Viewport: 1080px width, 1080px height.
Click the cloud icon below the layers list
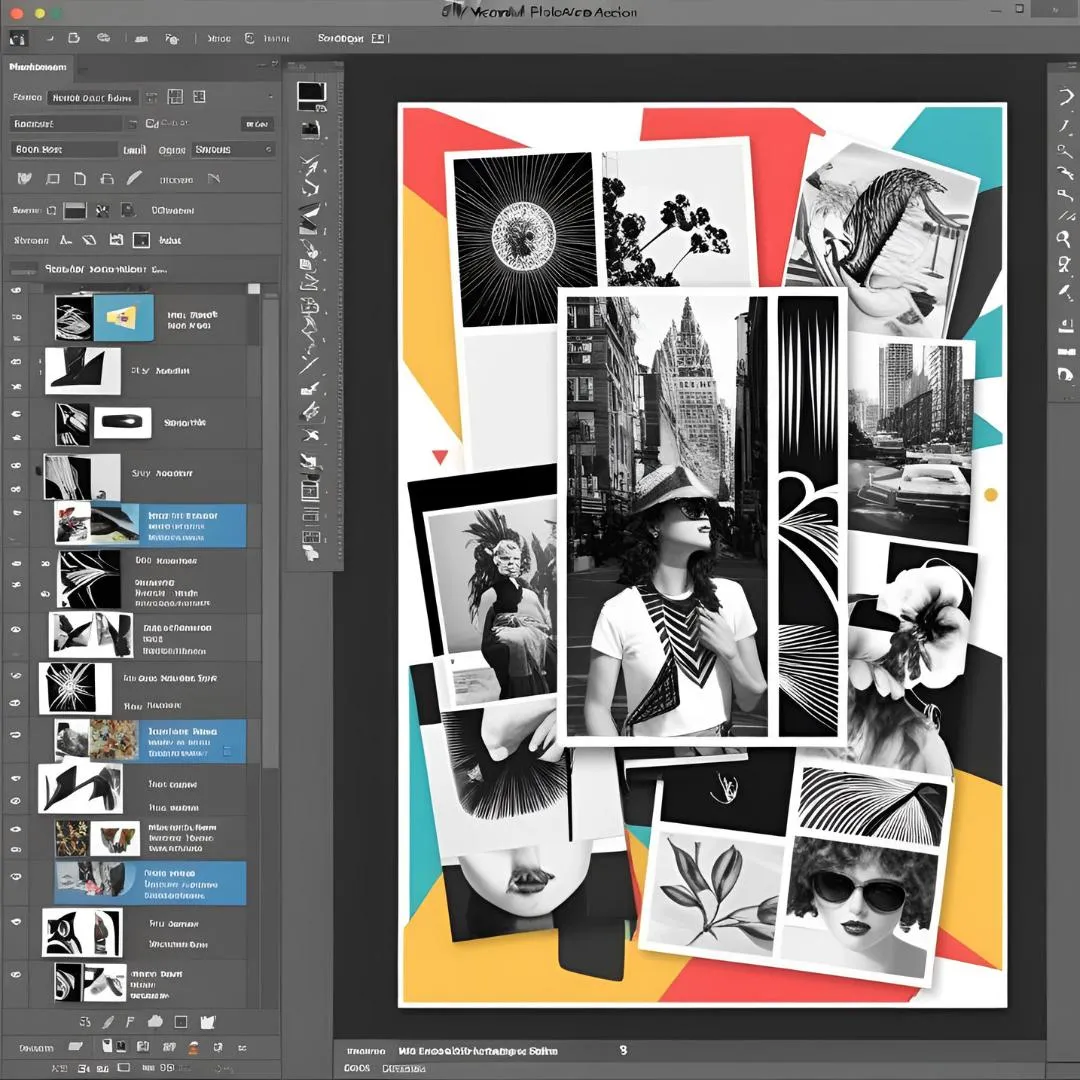155,1021
